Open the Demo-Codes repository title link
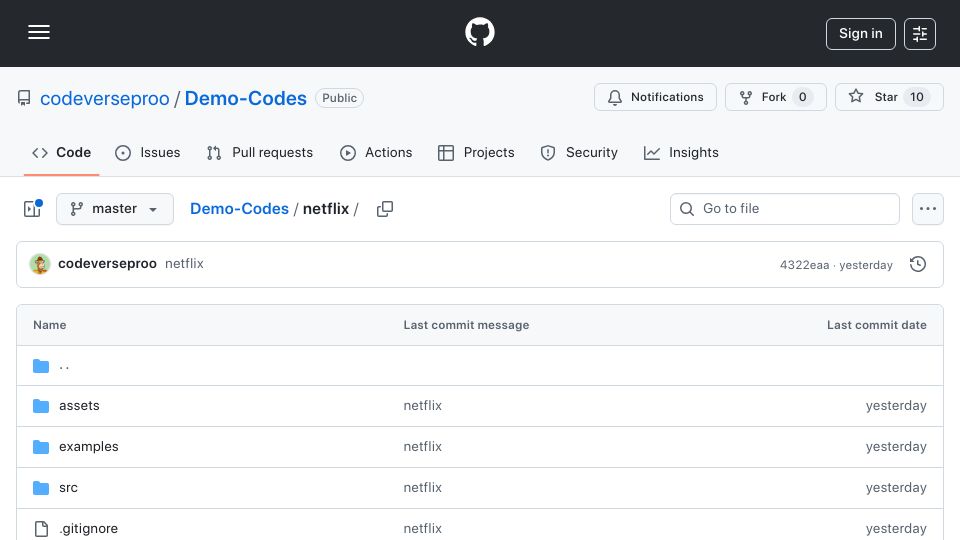 (246, 98)
